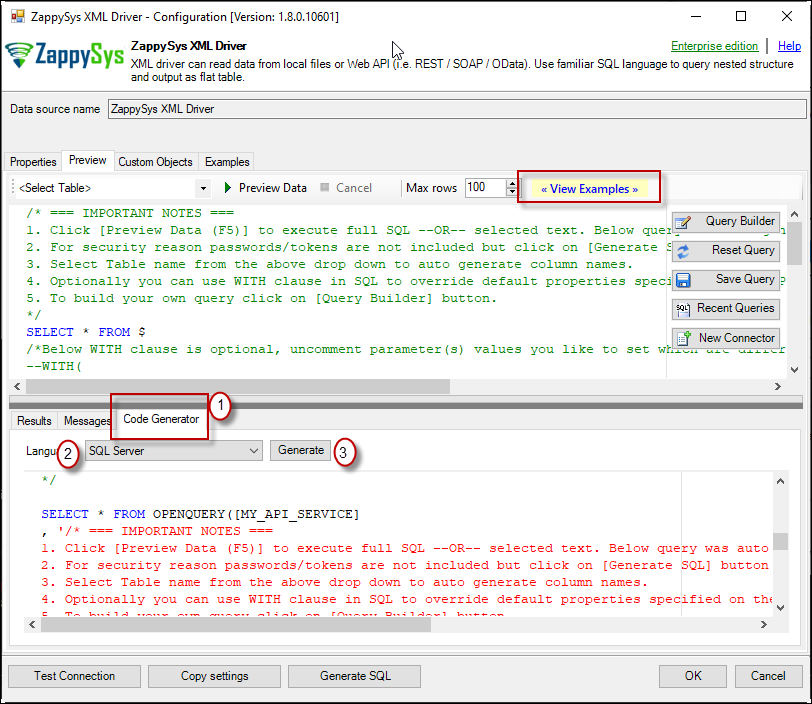The width and height of the screenshot is (812, 704).
Task: Click the generated code vertical scrollbar thumb
Action: tap(780, 541)
